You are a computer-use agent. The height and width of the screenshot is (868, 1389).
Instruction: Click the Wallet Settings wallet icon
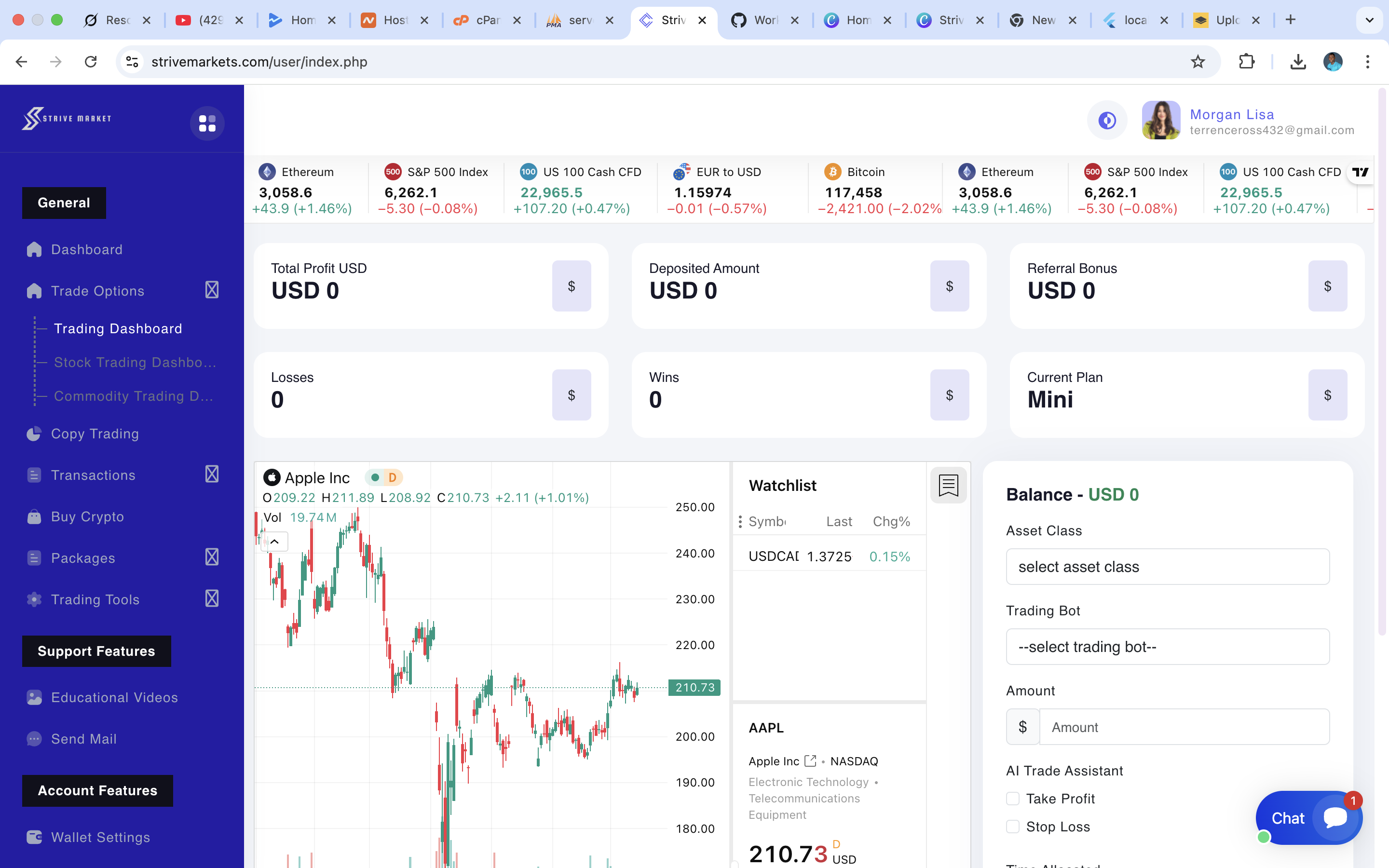click(34, 837)
